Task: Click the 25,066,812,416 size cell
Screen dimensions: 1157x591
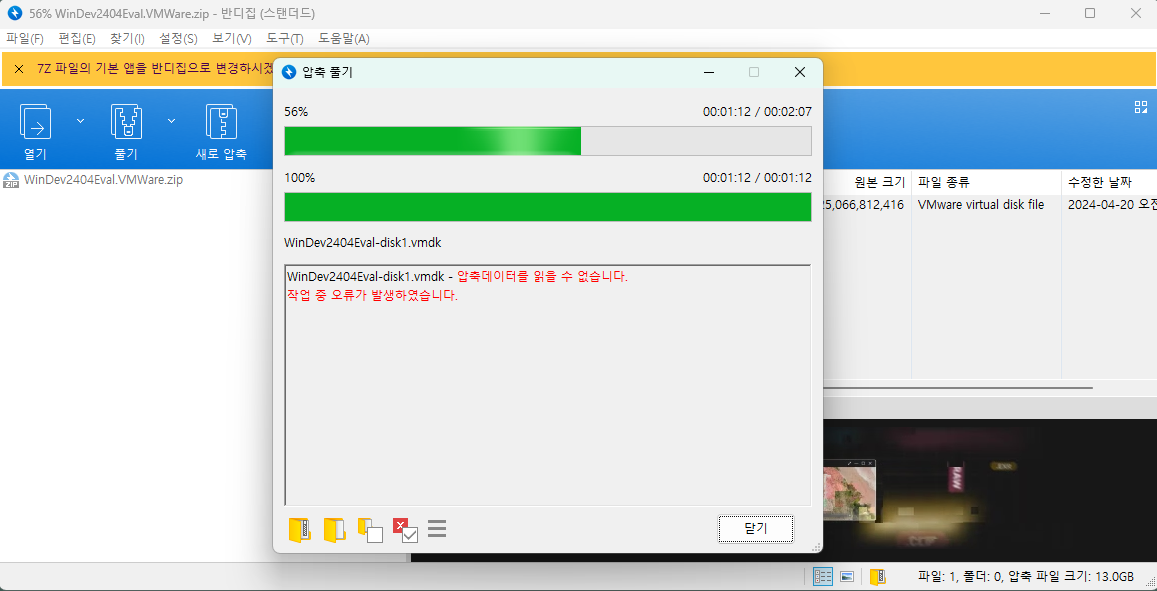Action: [x=863, y=205]
